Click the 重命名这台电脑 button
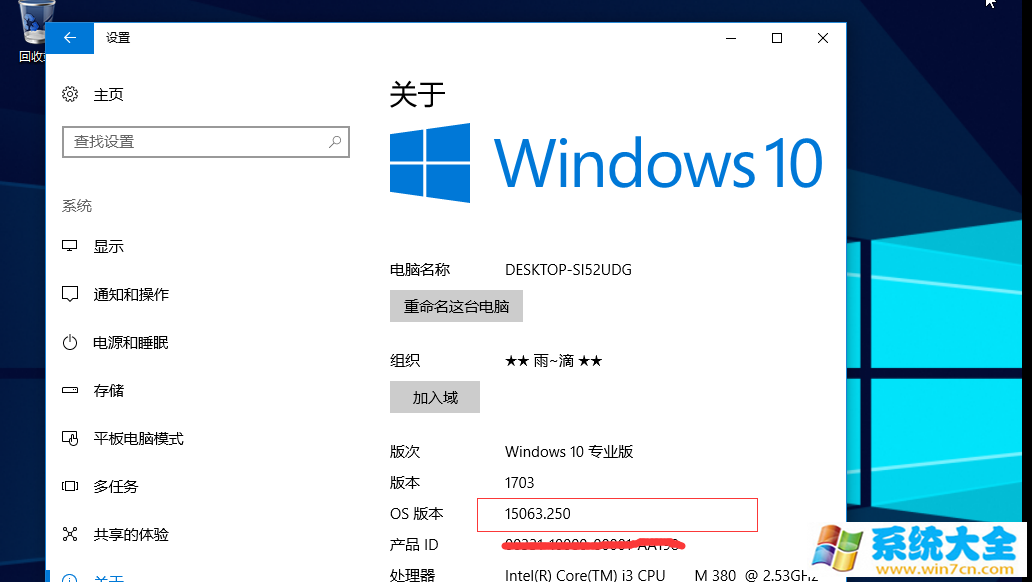This screenshot has height=582, width=1032. pyautogui.click(x=456, y=306)
